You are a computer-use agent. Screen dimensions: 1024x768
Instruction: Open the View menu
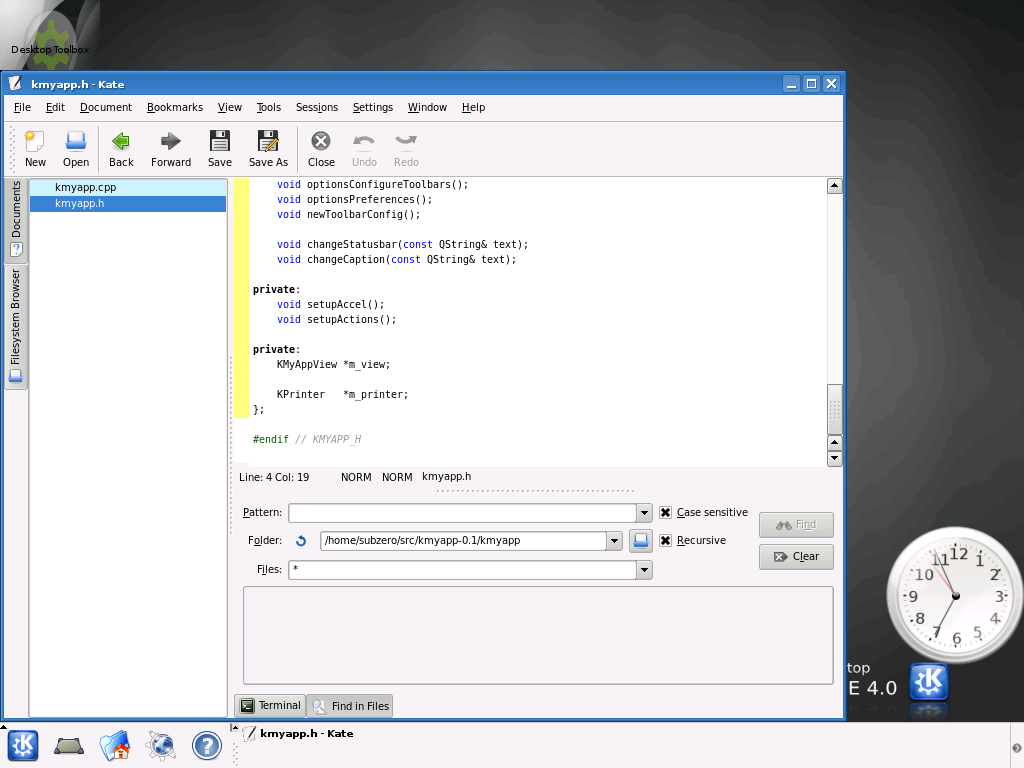229,107
